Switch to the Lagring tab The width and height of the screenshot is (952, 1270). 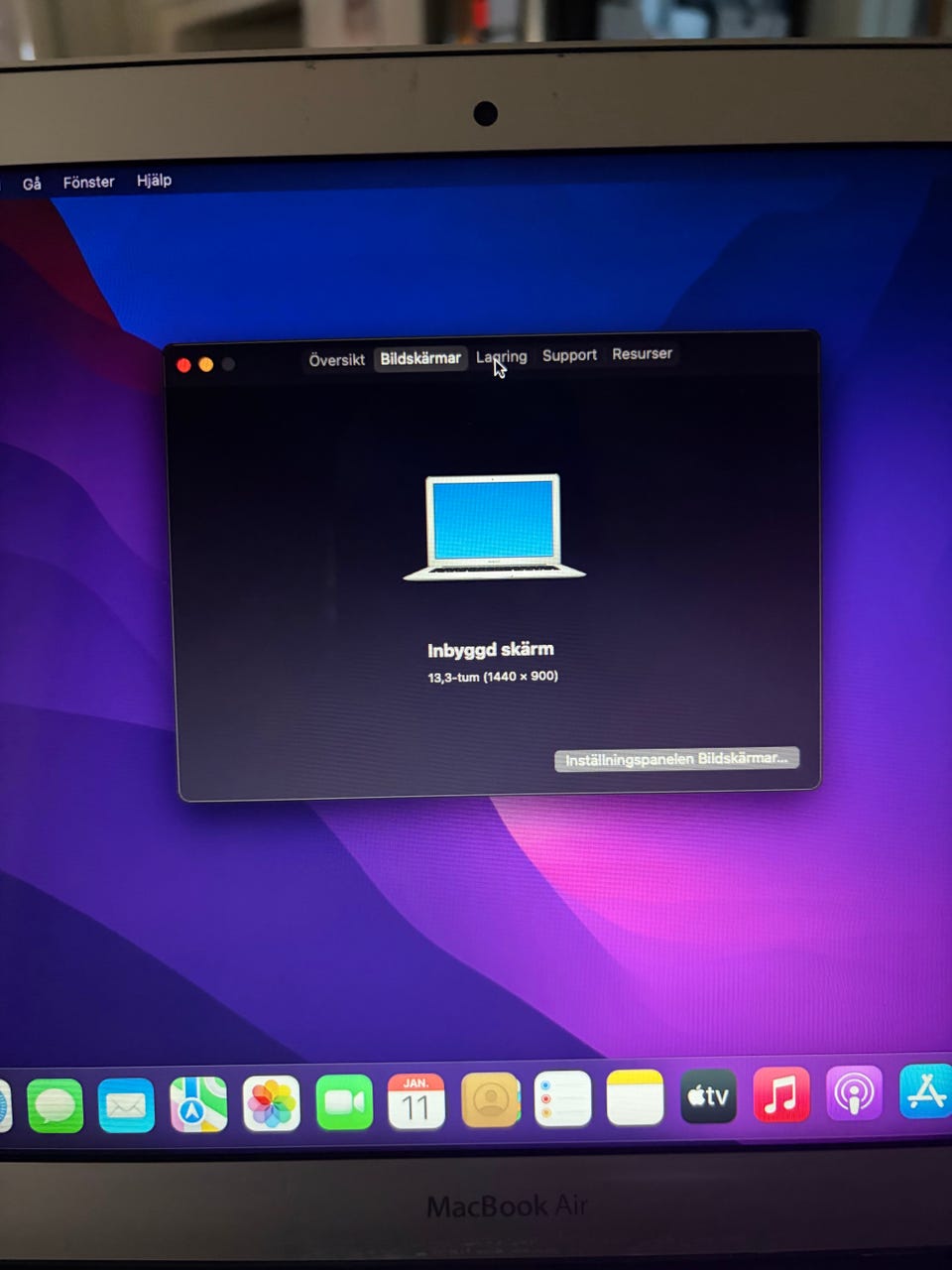coord(501,356)
